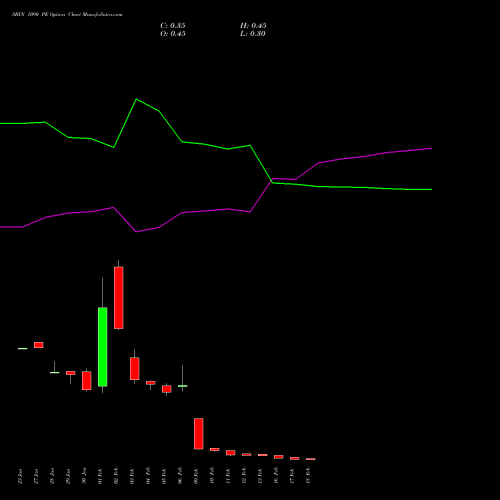Click the red candle for 05 Feb
The height and width of the screenshot is (500, 500).
[x=167, y=389]
